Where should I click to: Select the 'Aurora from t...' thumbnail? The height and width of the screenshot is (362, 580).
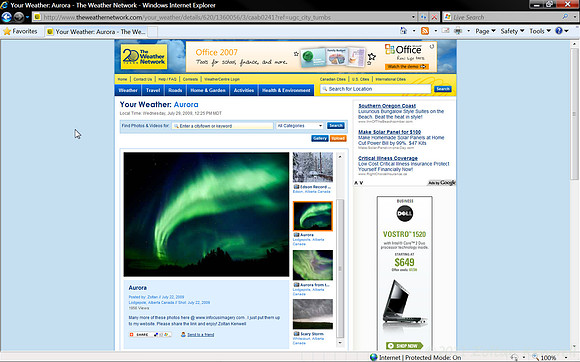click(x=313, y=265)
